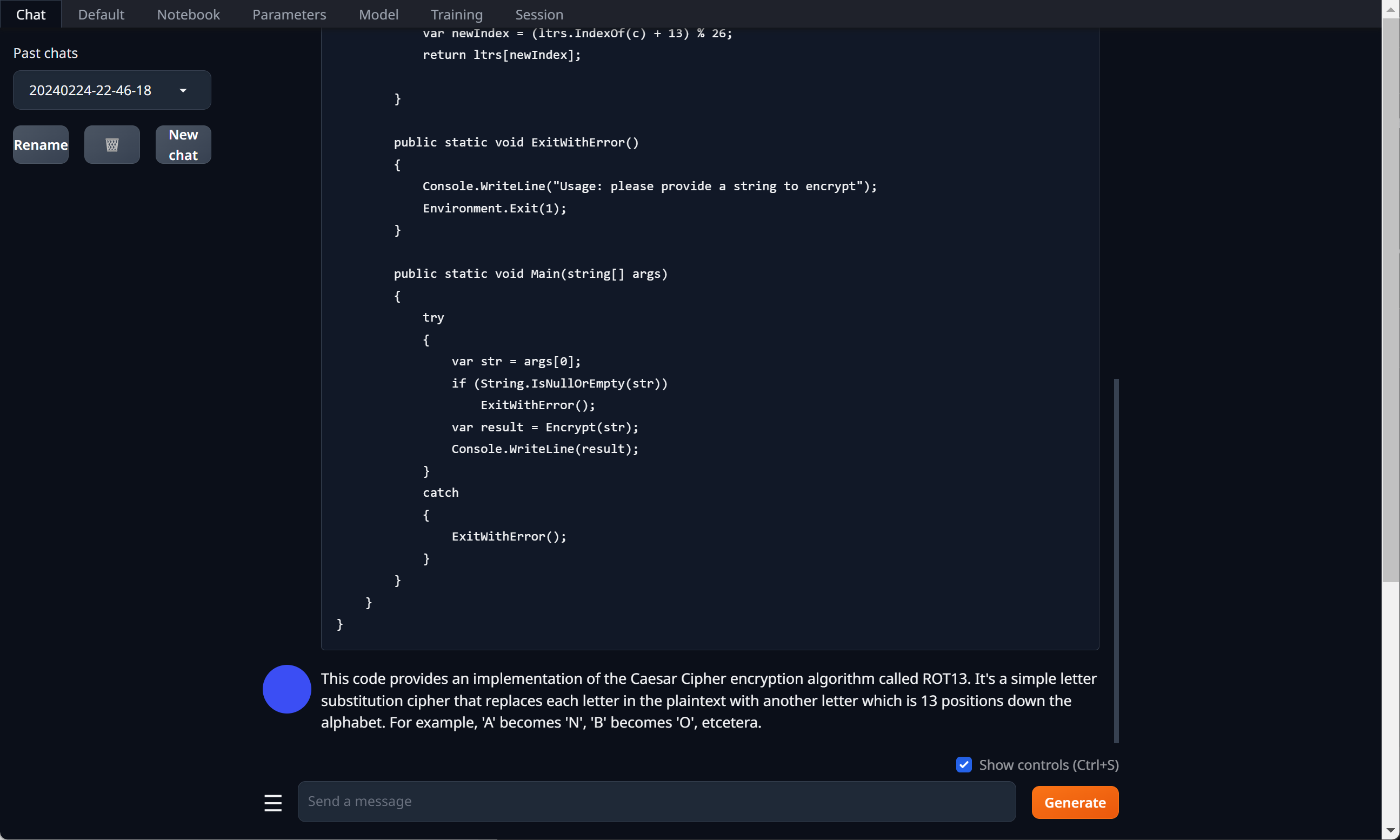The height and width of the screenshot is (840, 1400).
Task: Click 'public static void ExitWithError()' line
Action: point(516,143)
